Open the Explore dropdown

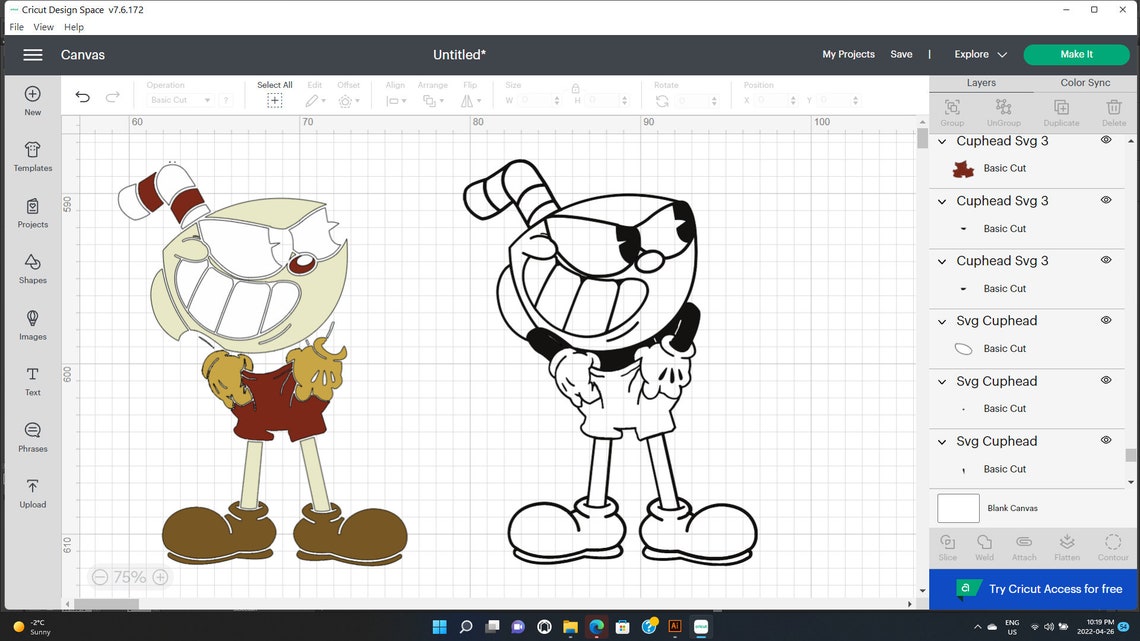click(x=977, y=54)
